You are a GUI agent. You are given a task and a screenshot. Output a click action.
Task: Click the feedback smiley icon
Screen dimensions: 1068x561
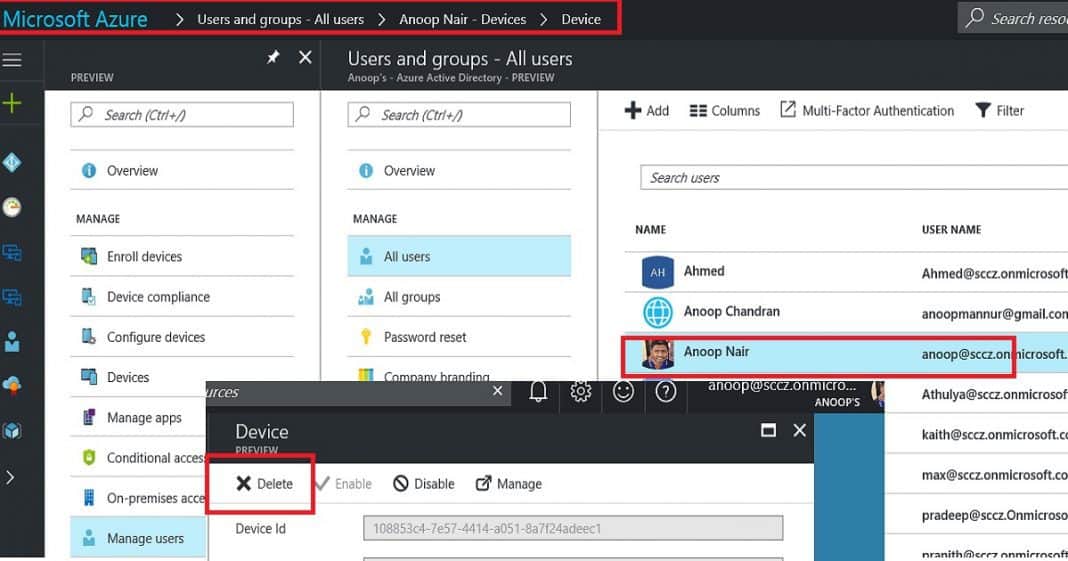pyautogui.click(x=624, y=392)
